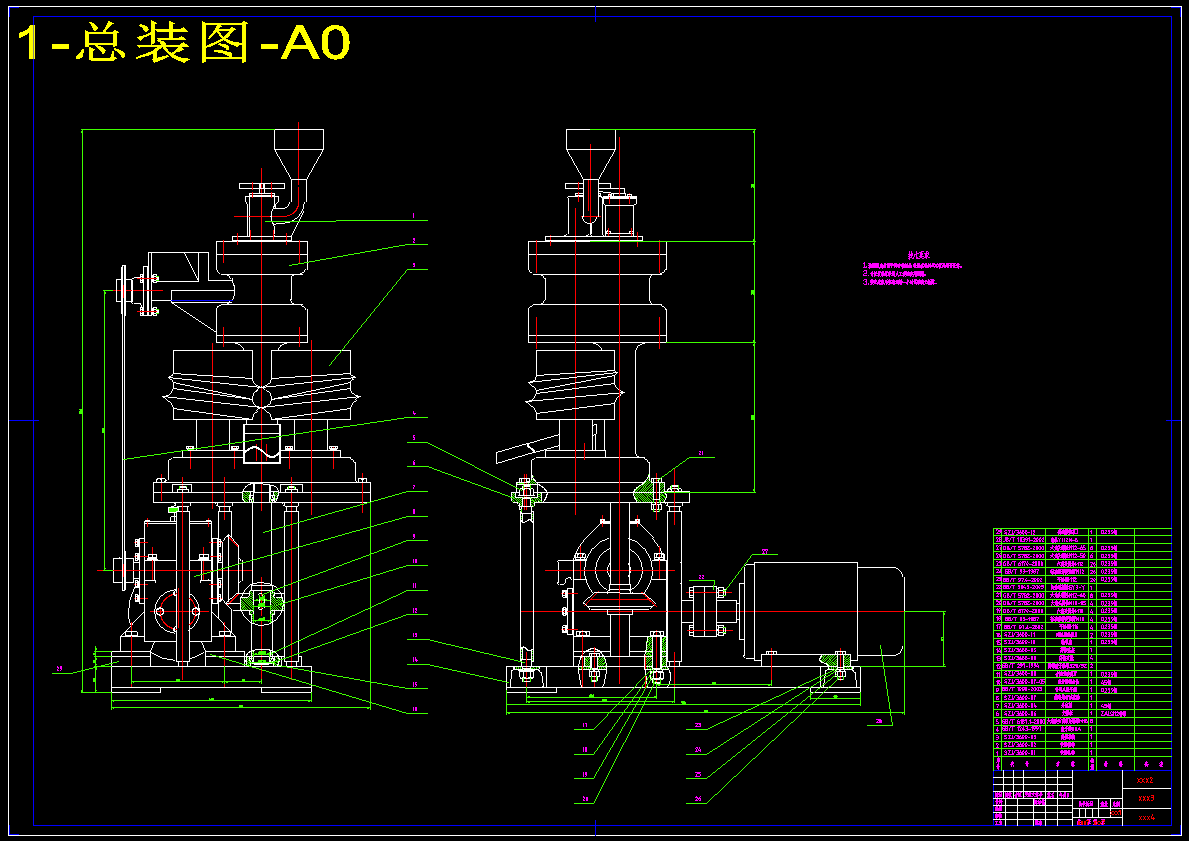Pick part balloon number 5 label
1189x841 pixels.
click(414, 438)
